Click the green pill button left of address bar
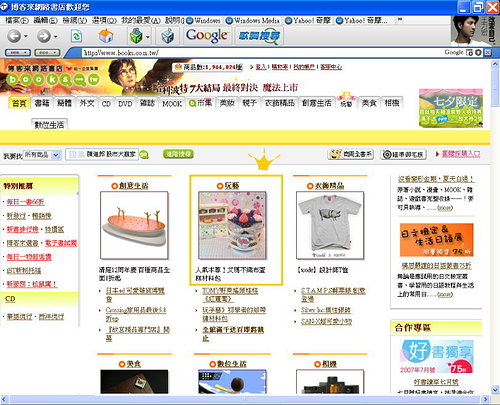 [x=47, y=52]
